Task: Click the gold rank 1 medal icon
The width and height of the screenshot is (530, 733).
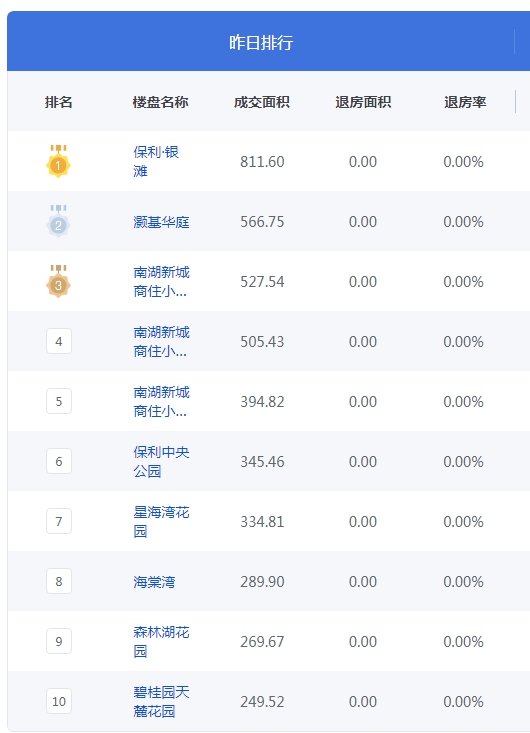Action: (58, 161)
